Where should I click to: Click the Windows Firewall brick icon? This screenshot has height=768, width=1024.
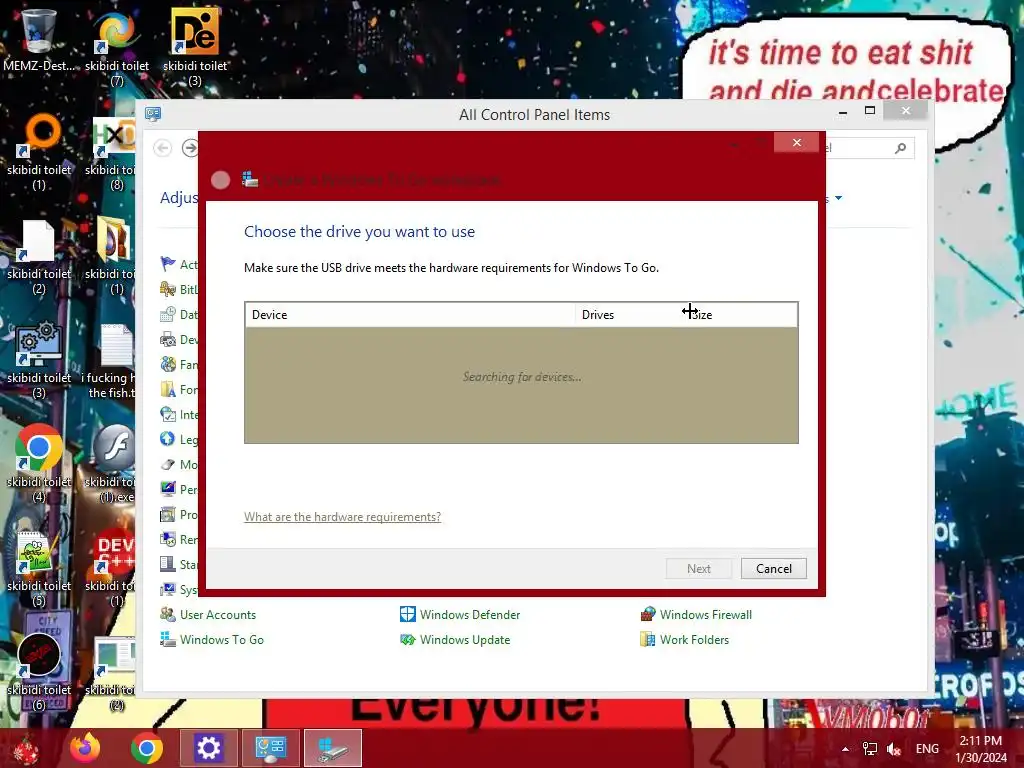pos(648,614)
